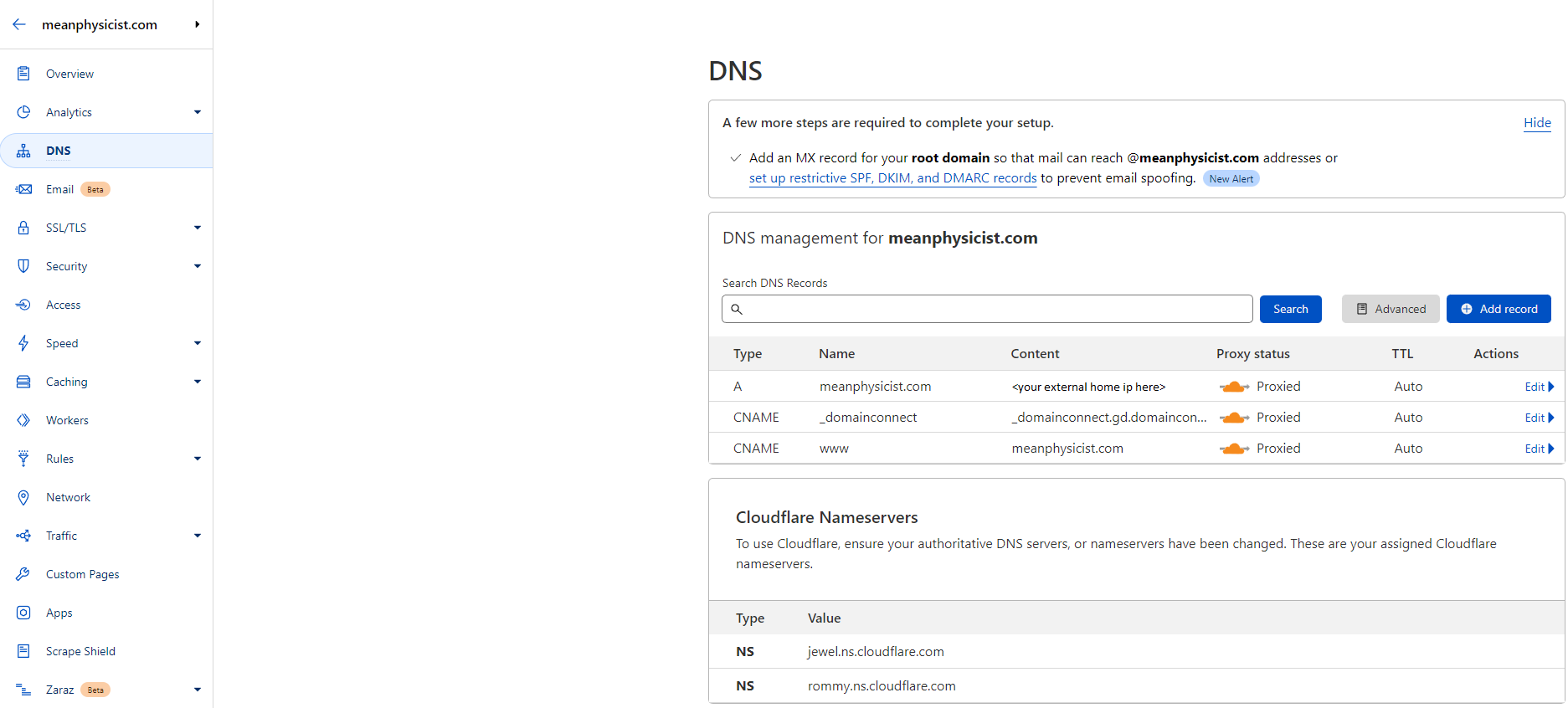Expand the SSL/TLS menu arrow

click(x=198, y=228)
